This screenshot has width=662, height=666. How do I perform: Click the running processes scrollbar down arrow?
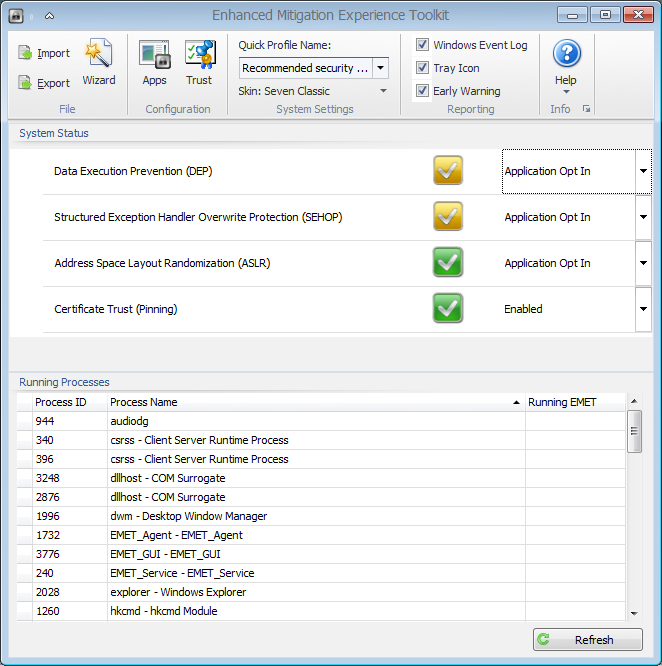(634, 613)
